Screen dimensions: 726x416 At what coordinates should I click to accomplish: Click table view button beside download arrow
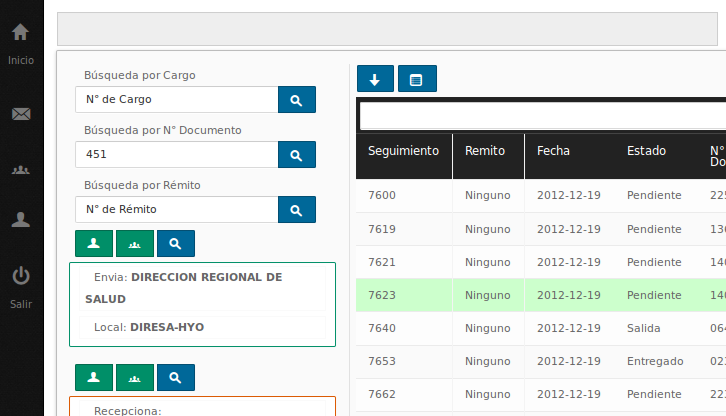417,79
